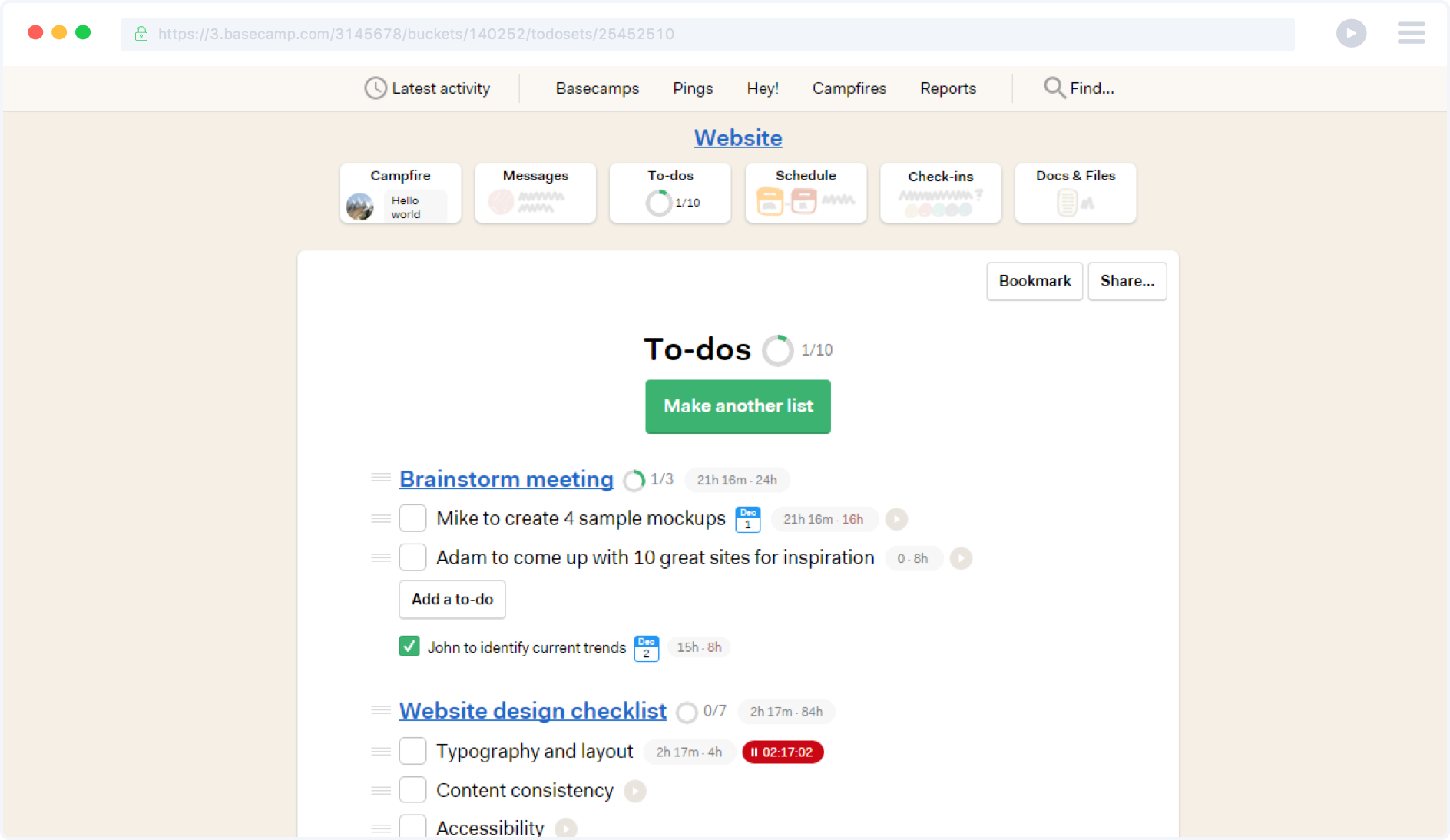
Task: Start timer for Adam's inspiration sites to-do
Action: (x=961, y=558)
